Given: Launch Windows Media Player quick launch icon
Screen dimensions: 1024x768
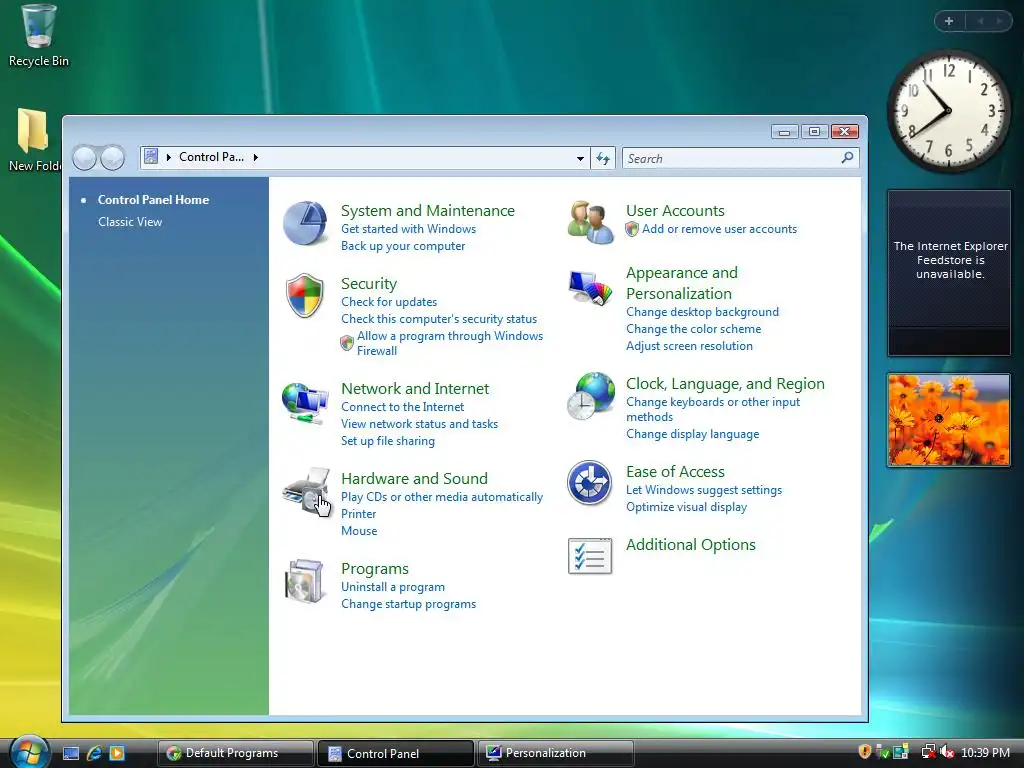Looking at the screenshot, I should 117,753.
